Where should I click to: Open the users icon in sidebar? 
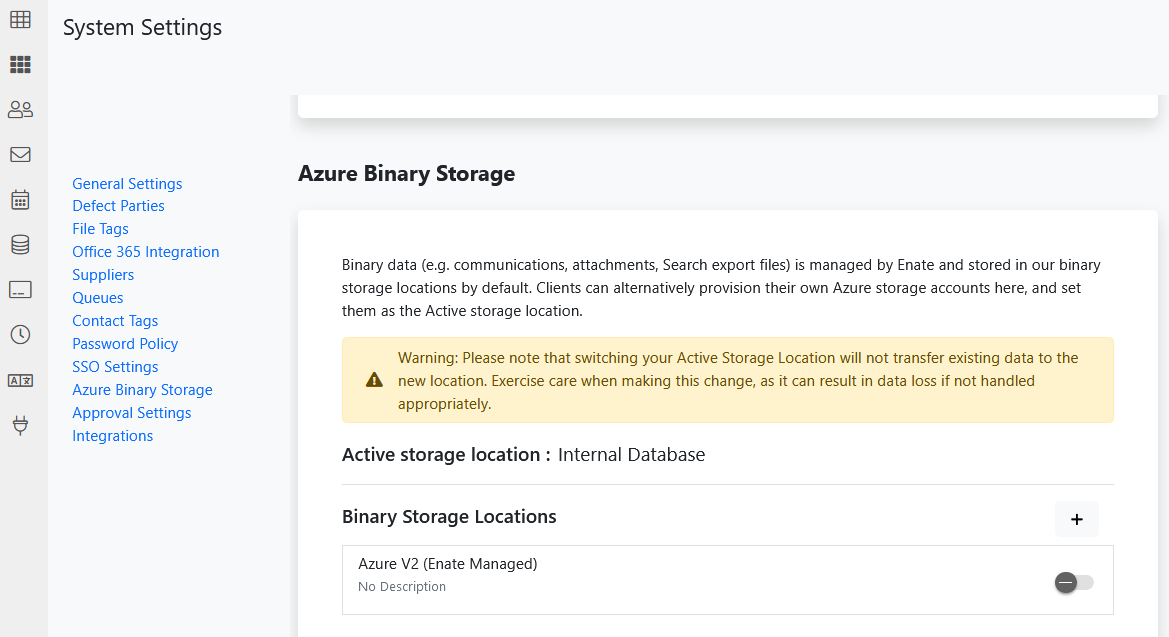point(20,110)
